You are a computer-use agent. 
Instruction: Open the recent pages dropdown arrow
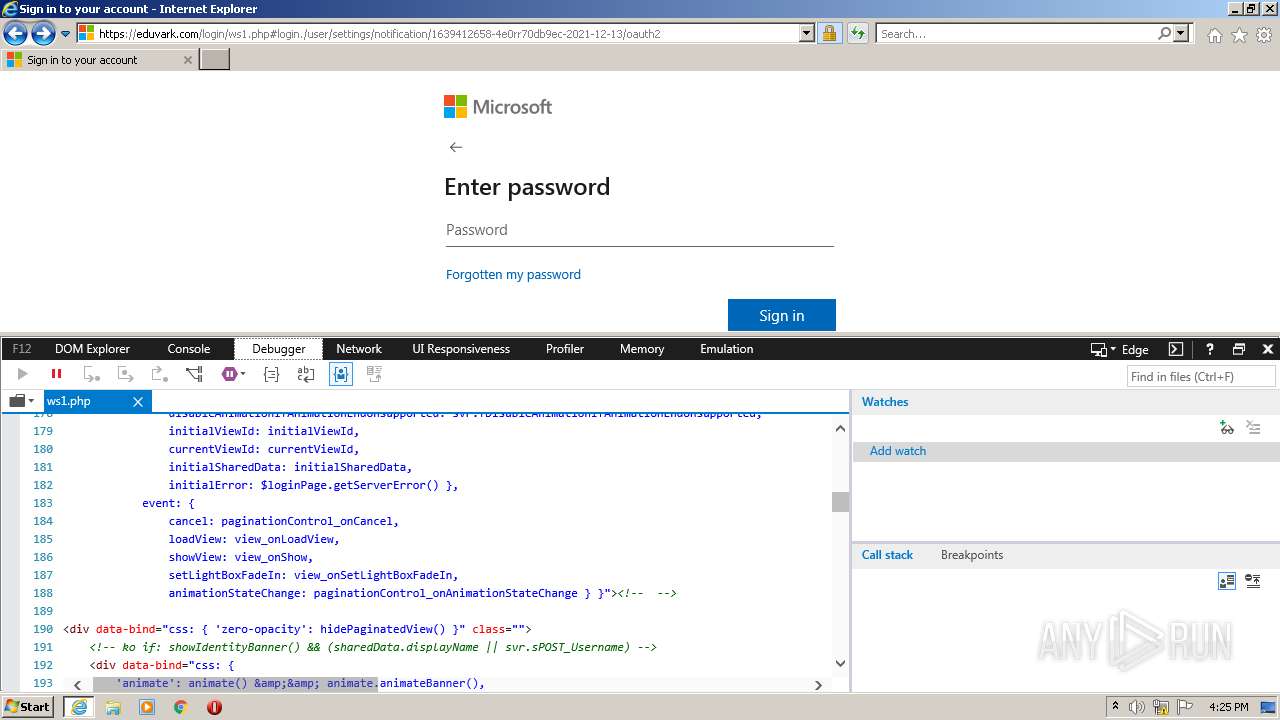pos(65,34)
